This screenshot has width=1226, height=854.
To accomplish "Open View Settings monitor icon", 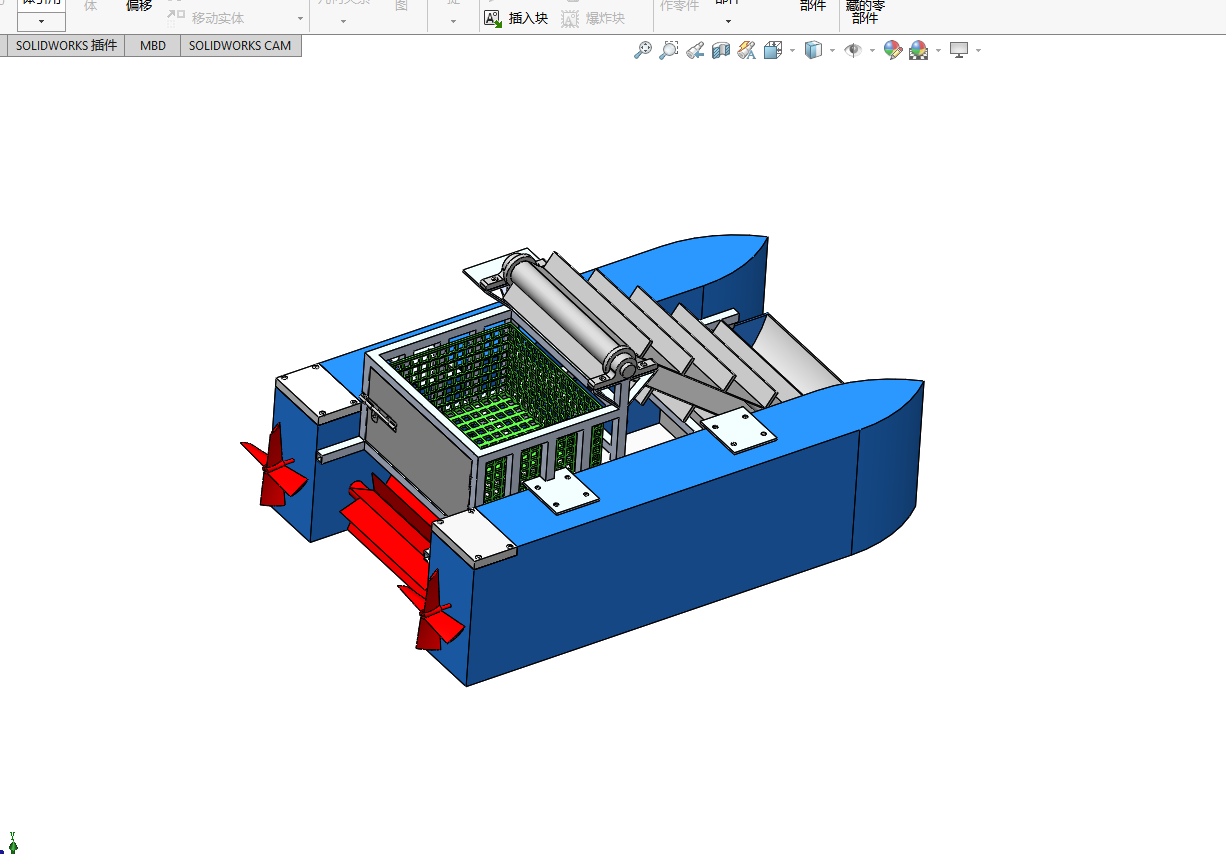I will pos(959,50).
